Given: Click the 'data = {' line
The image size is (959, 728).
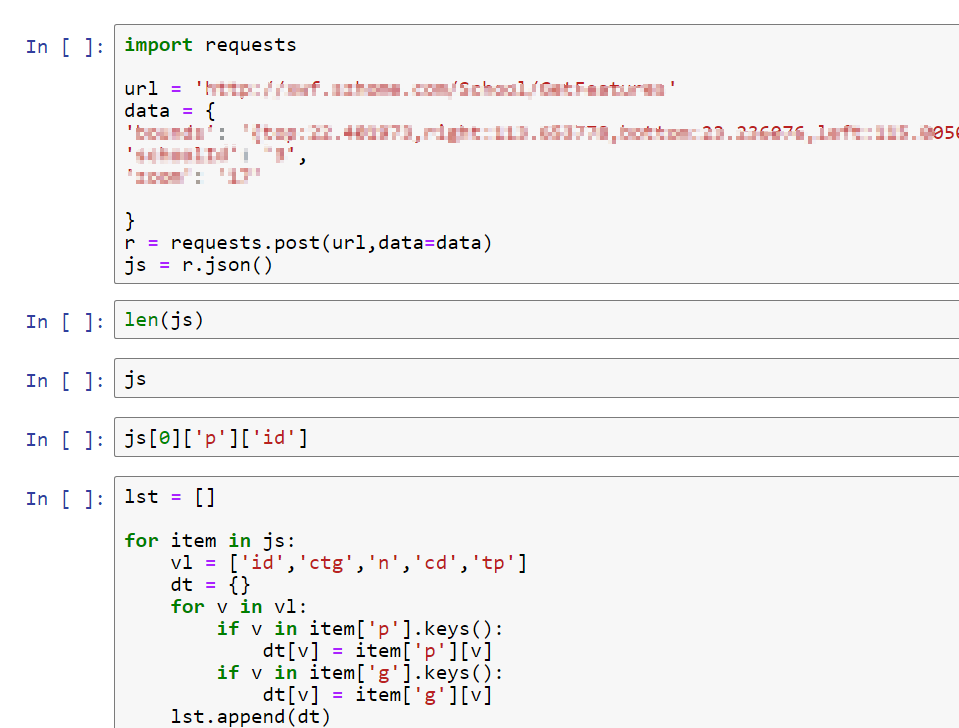Looking at the screenshot, I should (x=170, y=111).
